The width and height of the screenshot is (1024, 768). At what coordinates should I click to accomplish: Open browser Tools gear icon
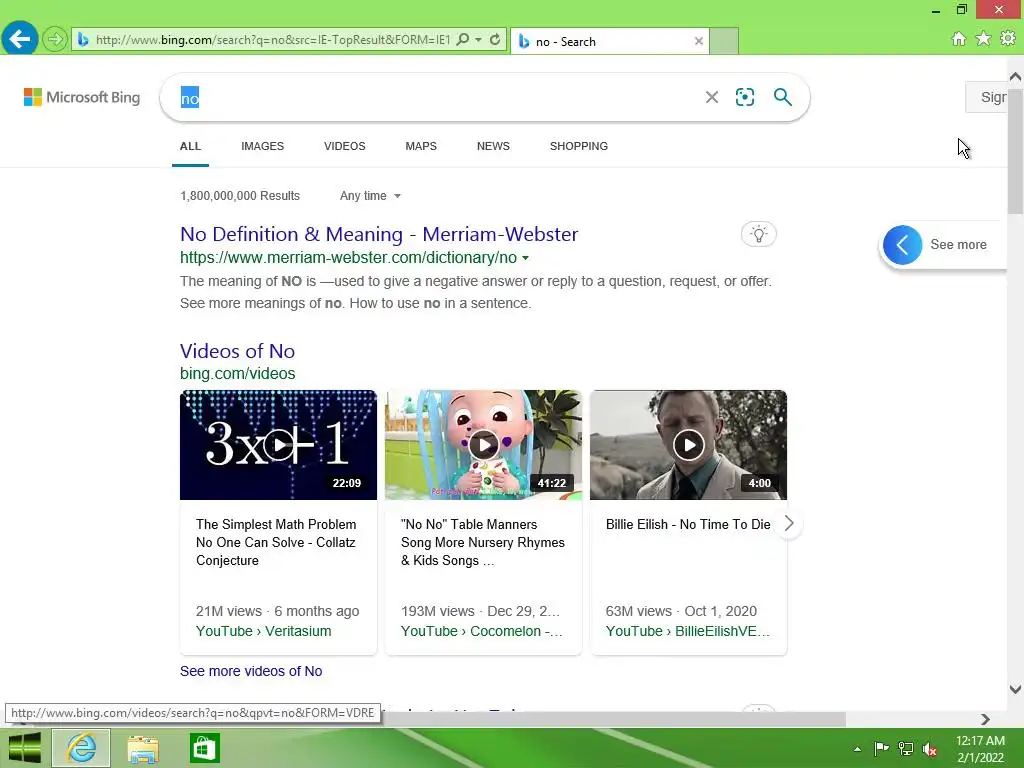coord(1008,39)
